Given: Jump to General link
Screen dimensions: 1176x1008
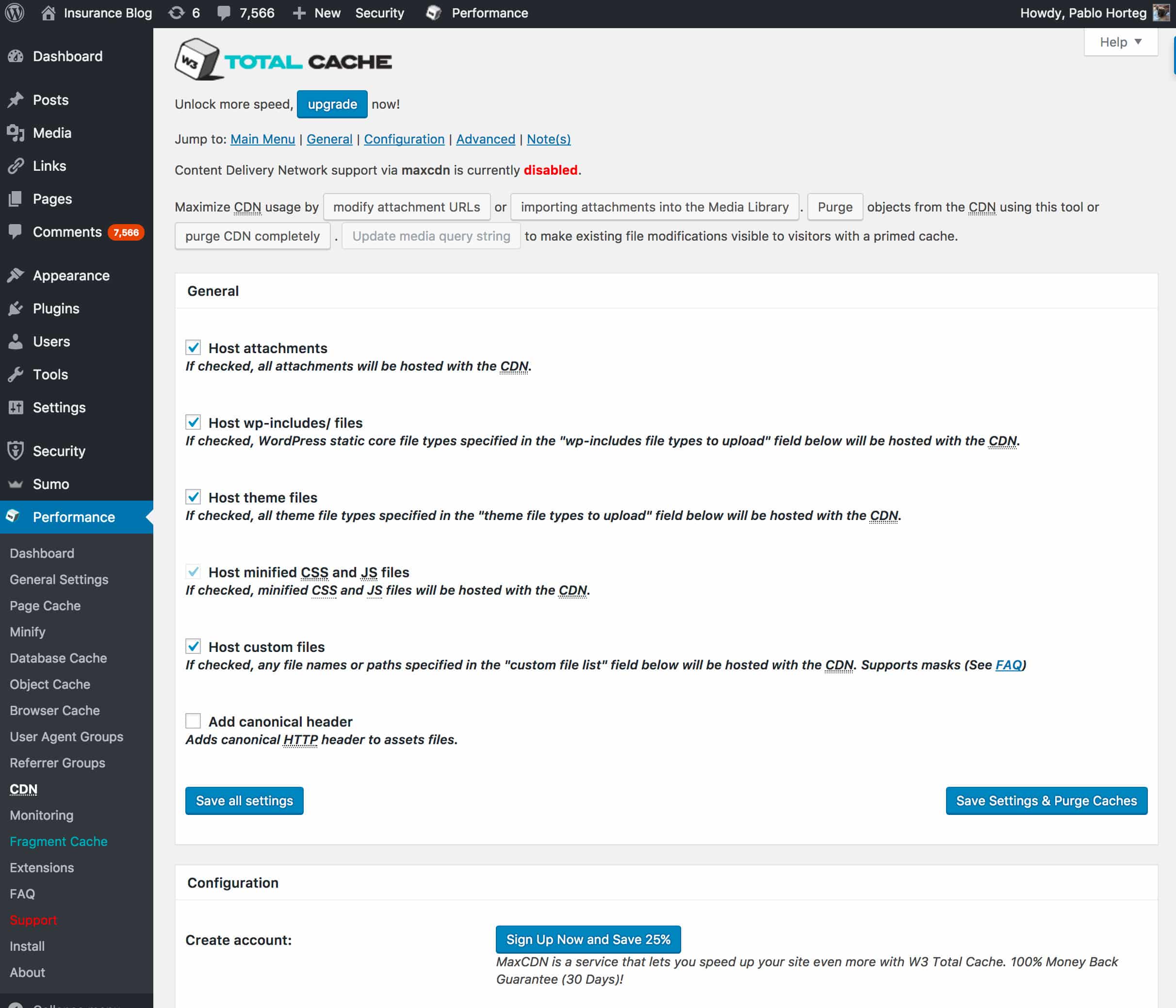Looking at the screenshot, I should click(329, 139).
